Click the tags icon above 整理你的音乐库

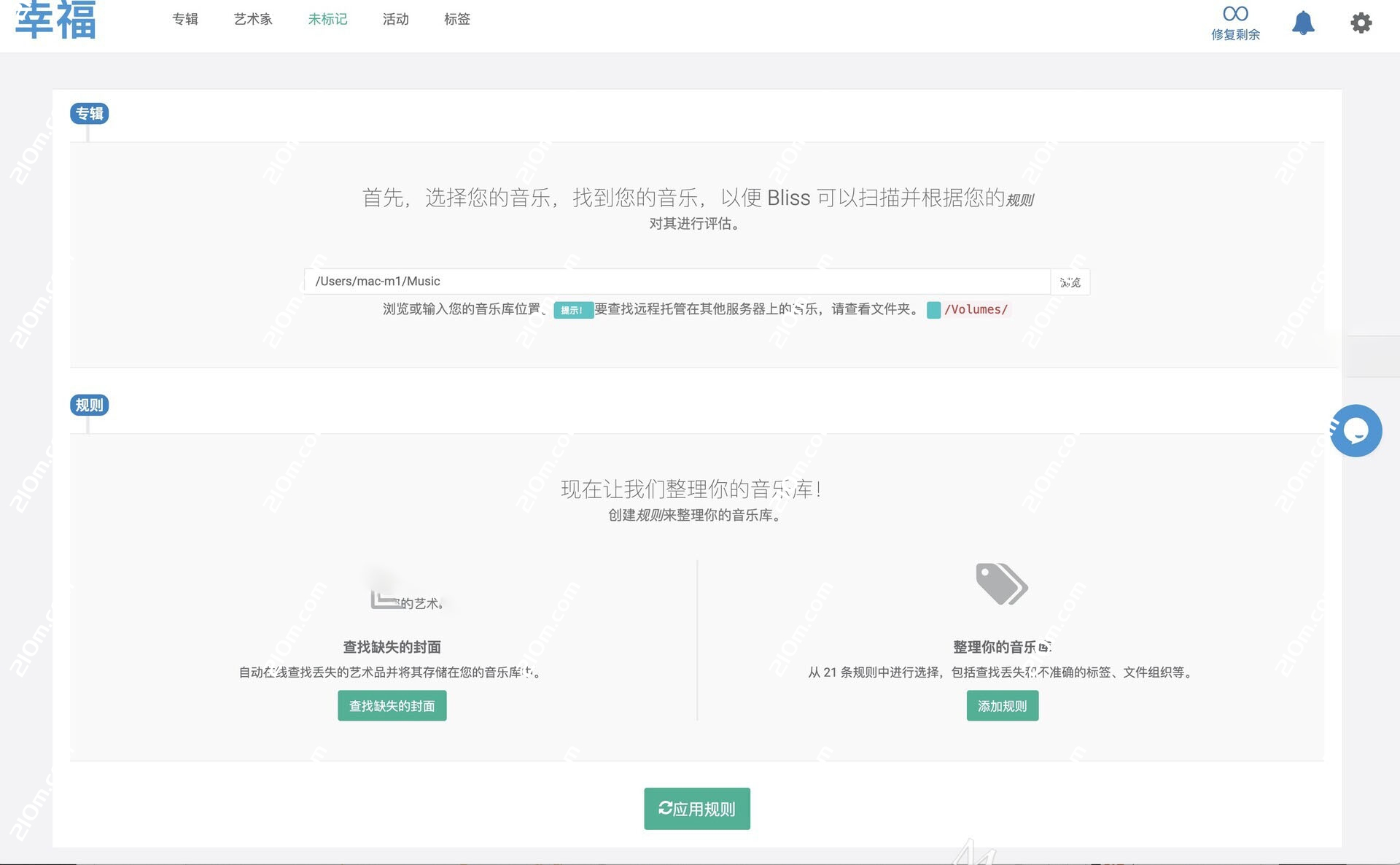(x=1002, y=583)
